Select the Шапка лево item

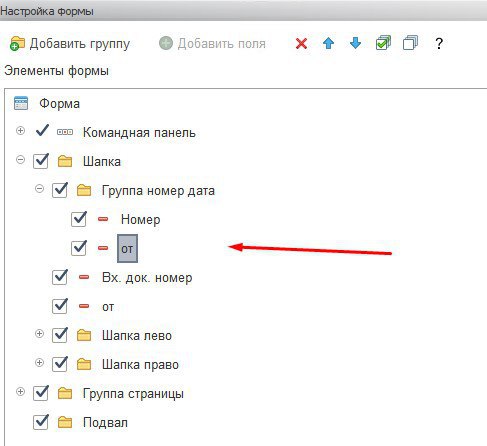coord(137,336)
